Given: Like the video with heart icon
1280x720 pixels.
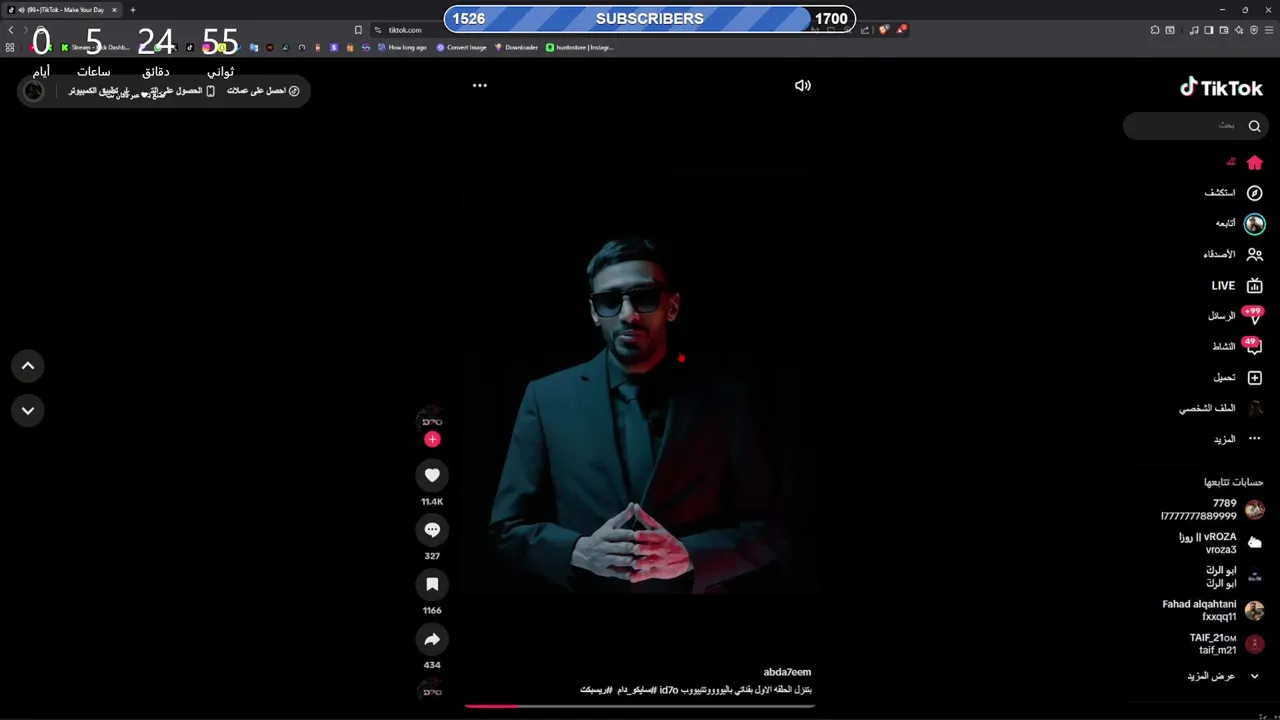Looking at the screenshot, I should (432, 476).
